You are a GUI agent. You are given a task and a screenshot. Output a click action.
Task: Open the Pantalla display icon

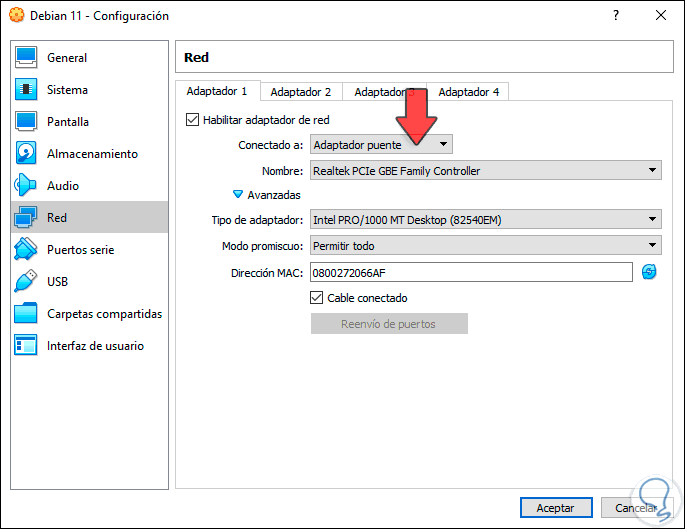[x=27, y=122]
